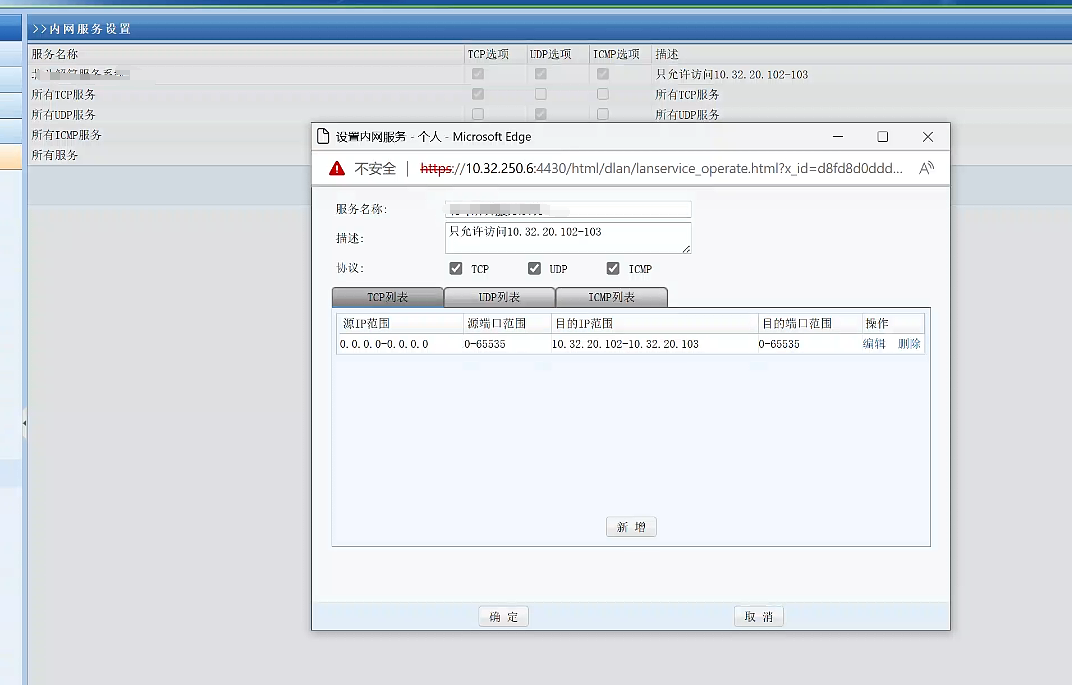Click the 取消 button
Image resolution: width=1072 pixels, height=685 pixels.
coord(758,617)
